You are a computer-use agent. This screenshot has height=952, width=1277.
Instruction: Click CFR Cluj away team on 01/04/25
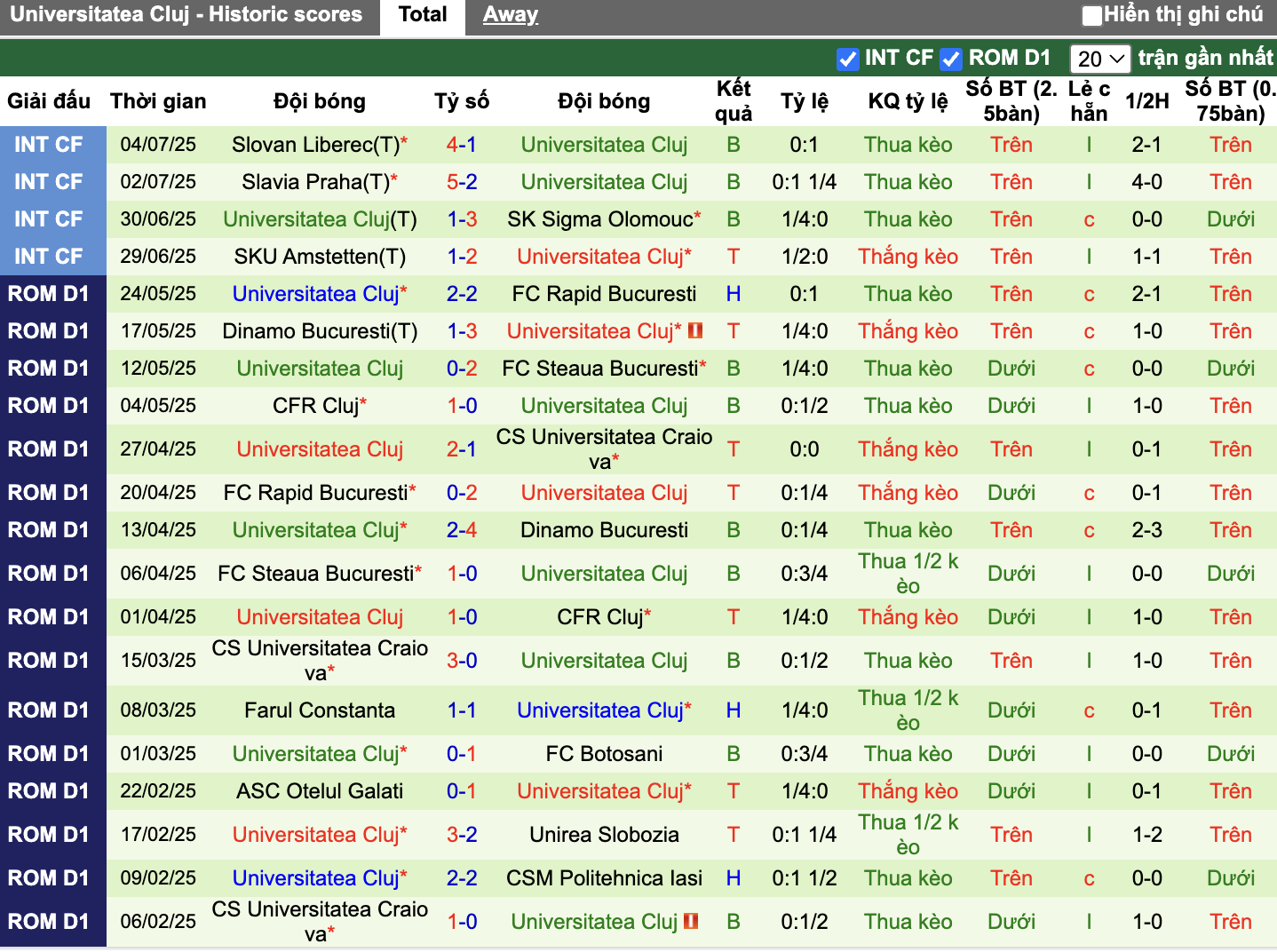[600, 617]
